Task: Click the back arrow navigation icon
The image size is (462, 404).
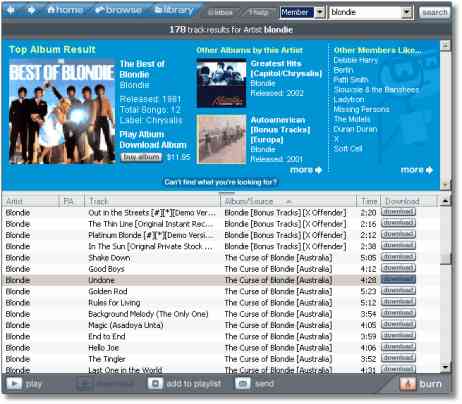Action: point(11,10)
